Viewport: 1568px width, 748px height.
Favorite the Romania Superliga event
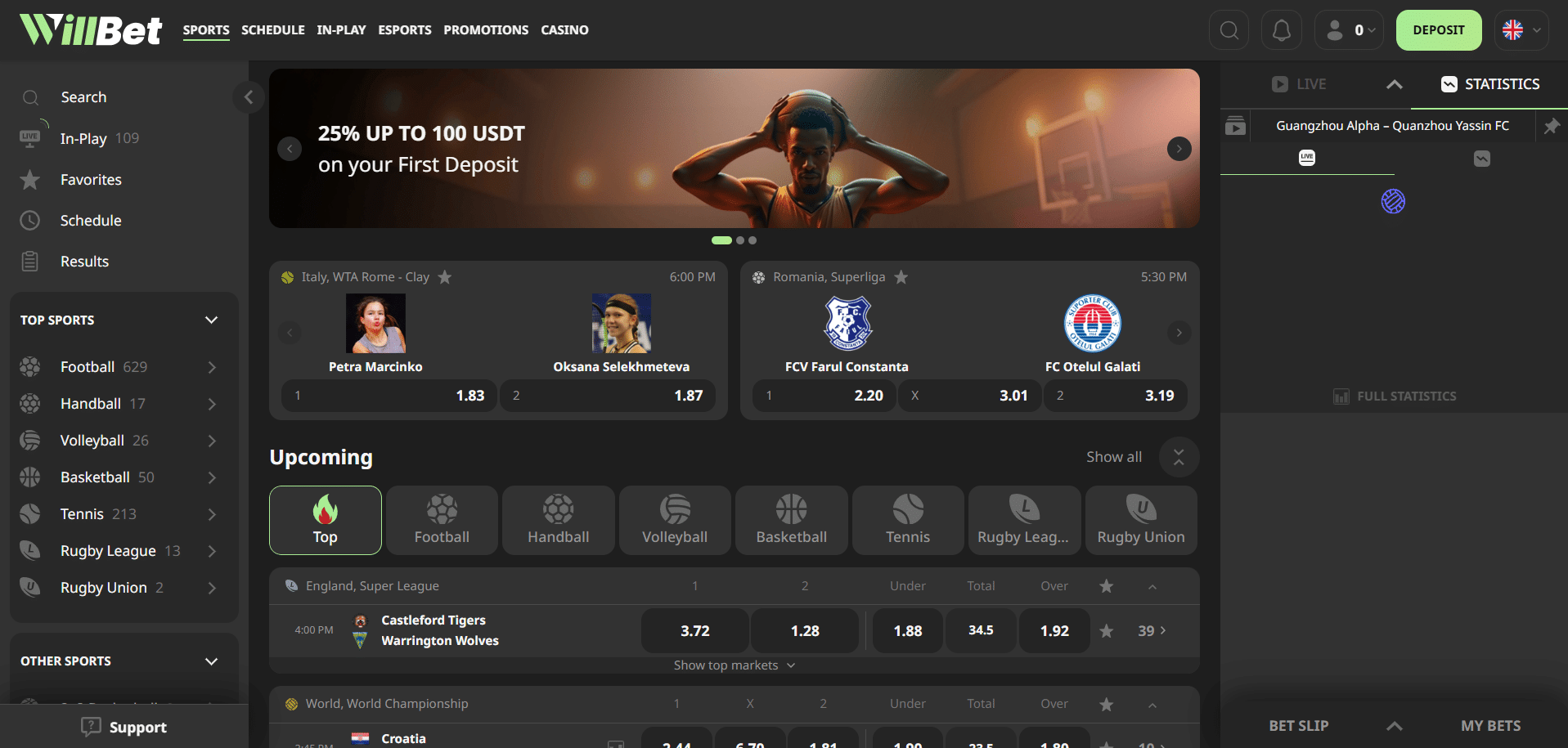(x=901, y=277)
